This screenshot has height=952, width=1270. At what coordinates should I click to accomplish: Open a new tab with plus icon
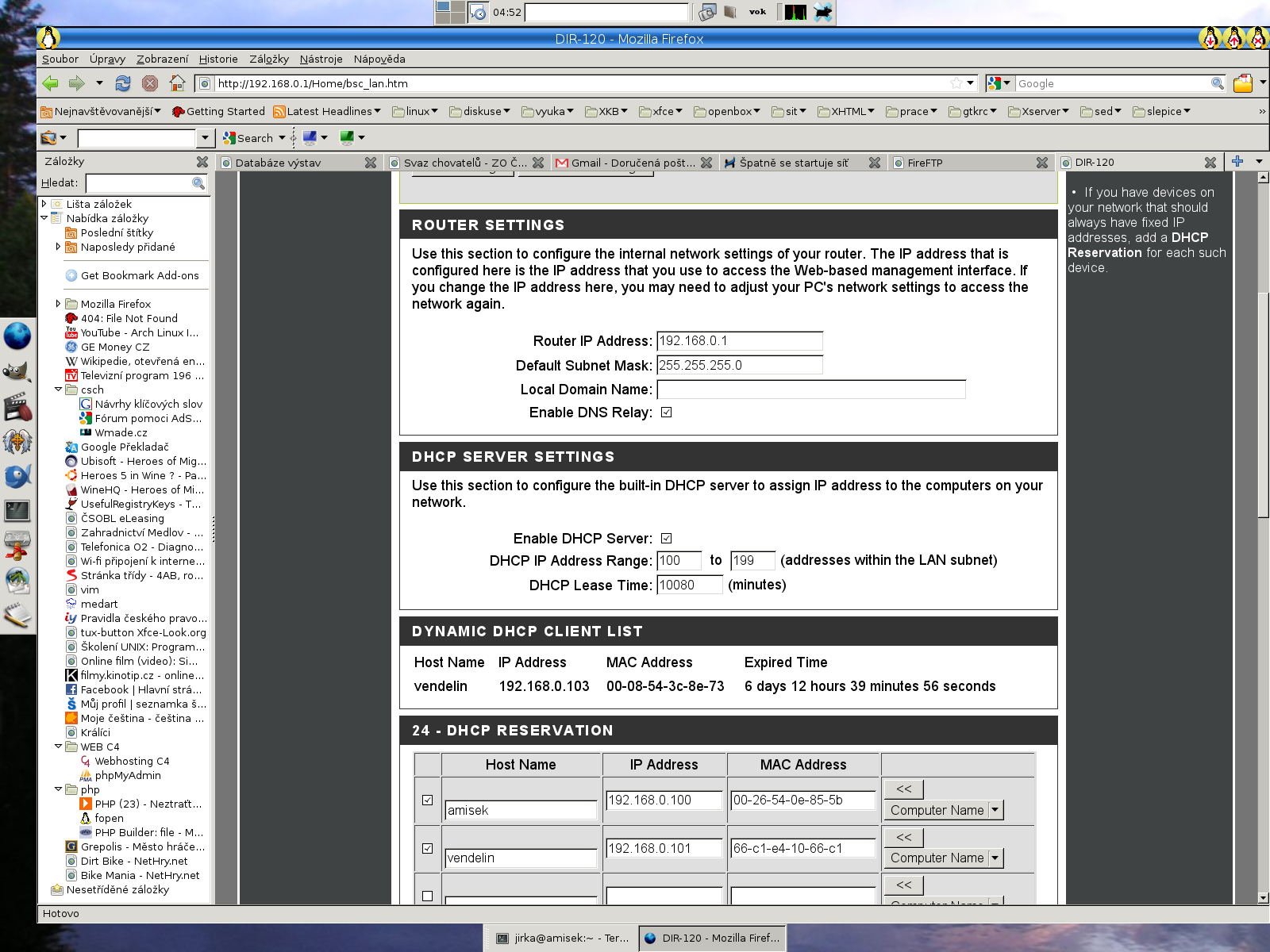tap(1237, 161)
